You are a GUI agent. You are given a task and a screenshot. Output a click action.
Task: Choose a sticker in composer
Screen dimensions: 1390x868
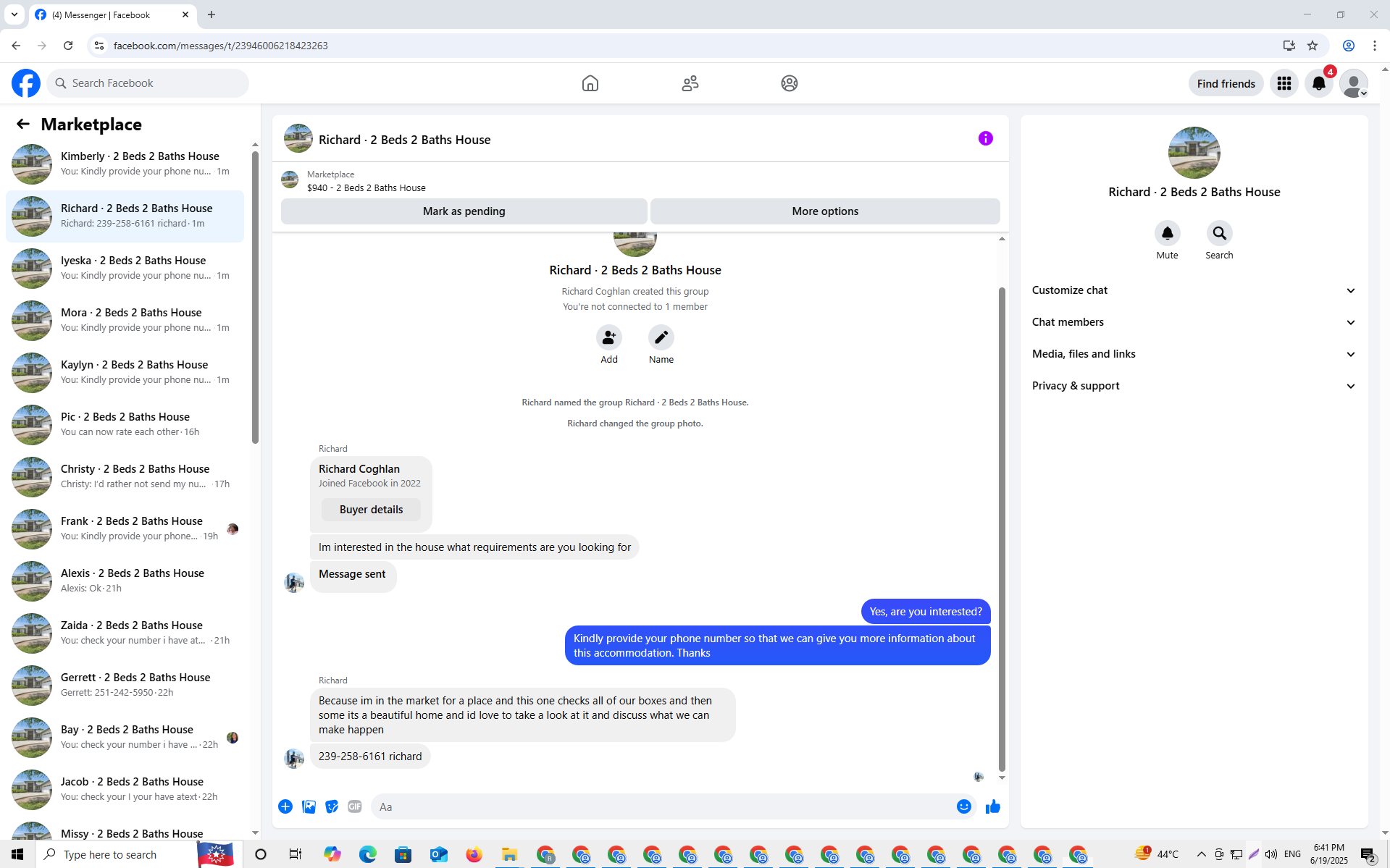click(x=332, y=806)
